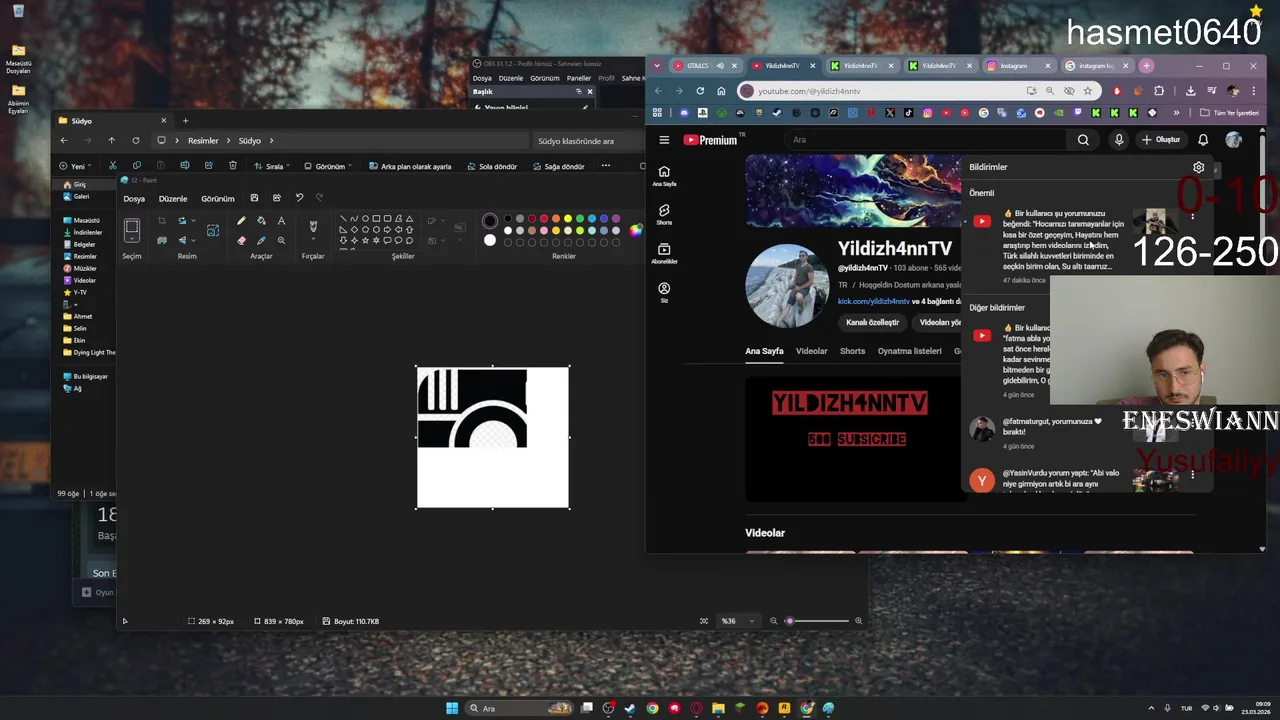Click the Chrome downloads icon
The image size is (1280, 720).
1190,91
